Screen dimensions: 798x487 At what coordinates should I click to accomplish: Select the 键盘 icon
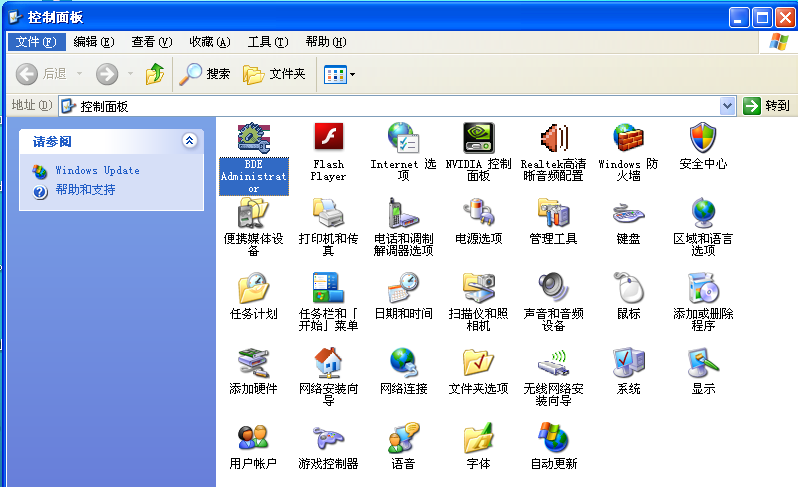point(628,213)
